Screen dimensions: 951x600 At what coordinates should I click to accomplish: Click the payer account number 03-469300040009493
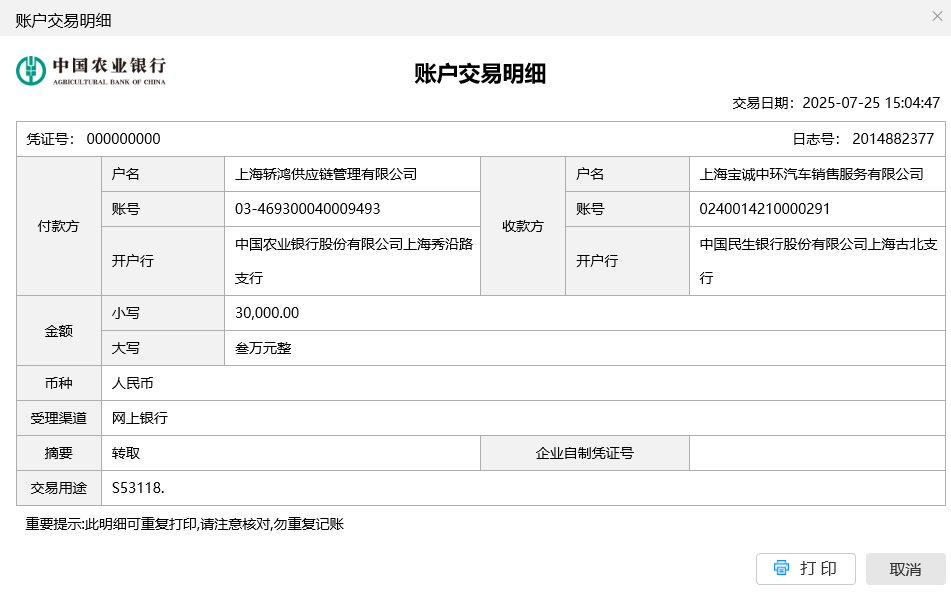pyautogui.click(x=307, y=209)
